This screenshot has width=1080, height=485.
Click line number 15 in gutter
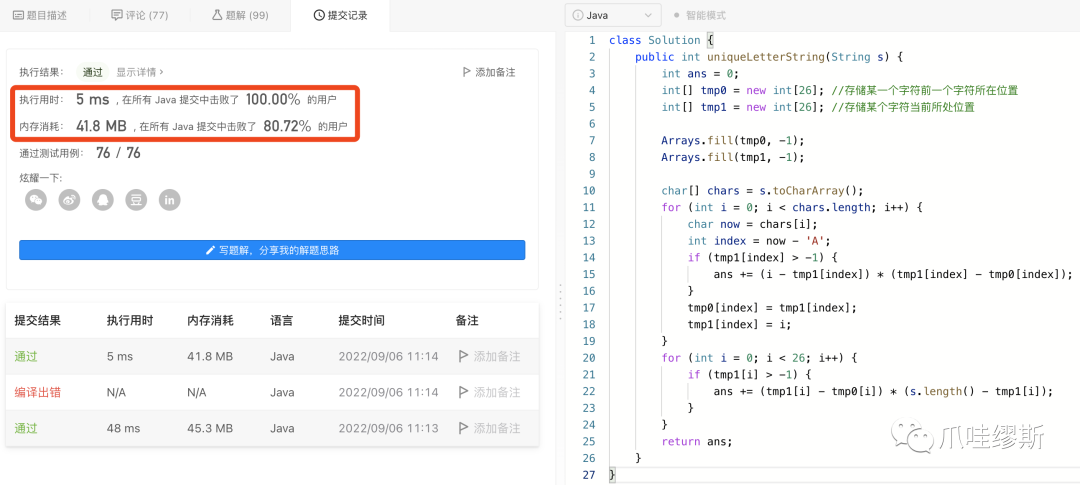(x=588, y=274)
